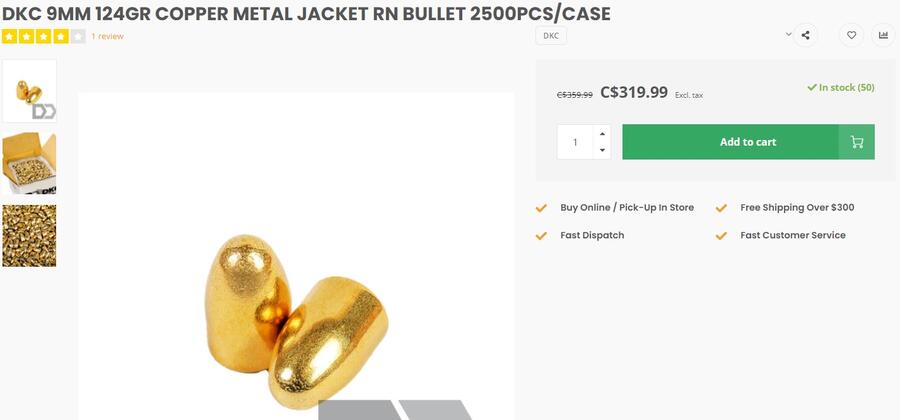Click the share icon
900x420 pixels.
point(805,36)
